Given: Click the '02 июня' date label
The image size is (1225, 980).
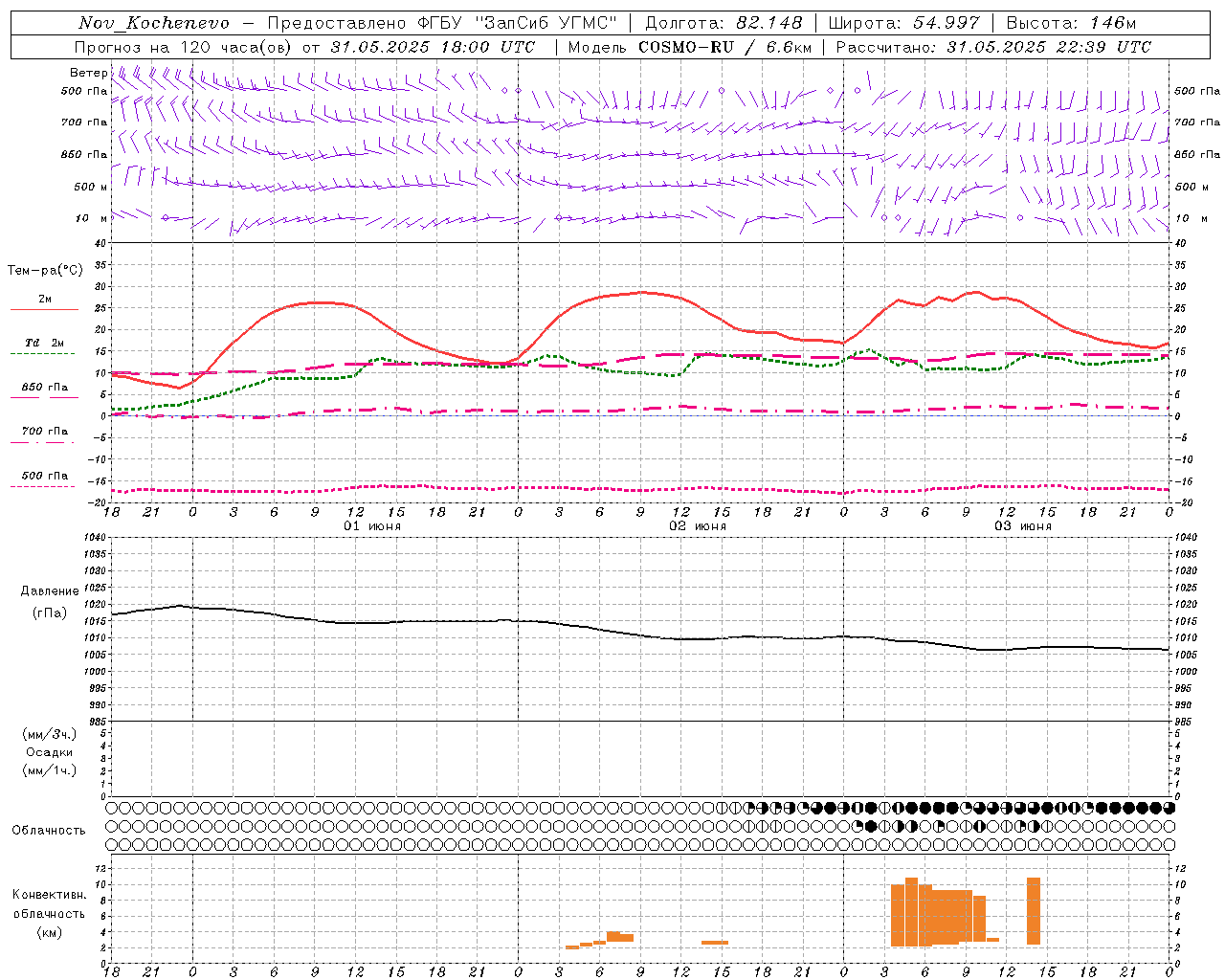Looking at the screenshot, I should (x=698, y=526).
